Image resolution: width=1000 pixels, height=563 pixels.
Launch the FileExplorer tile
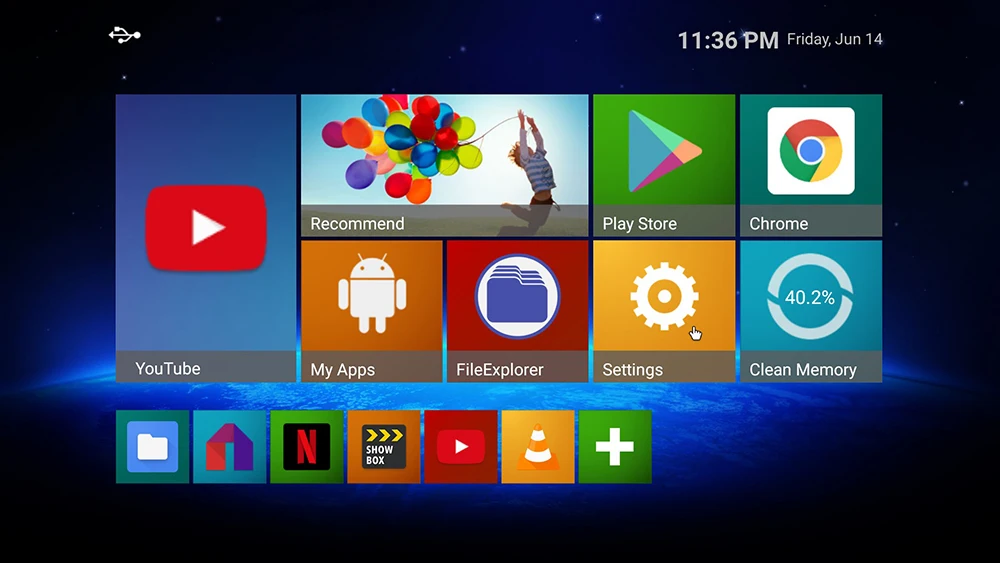pos(517,311)
